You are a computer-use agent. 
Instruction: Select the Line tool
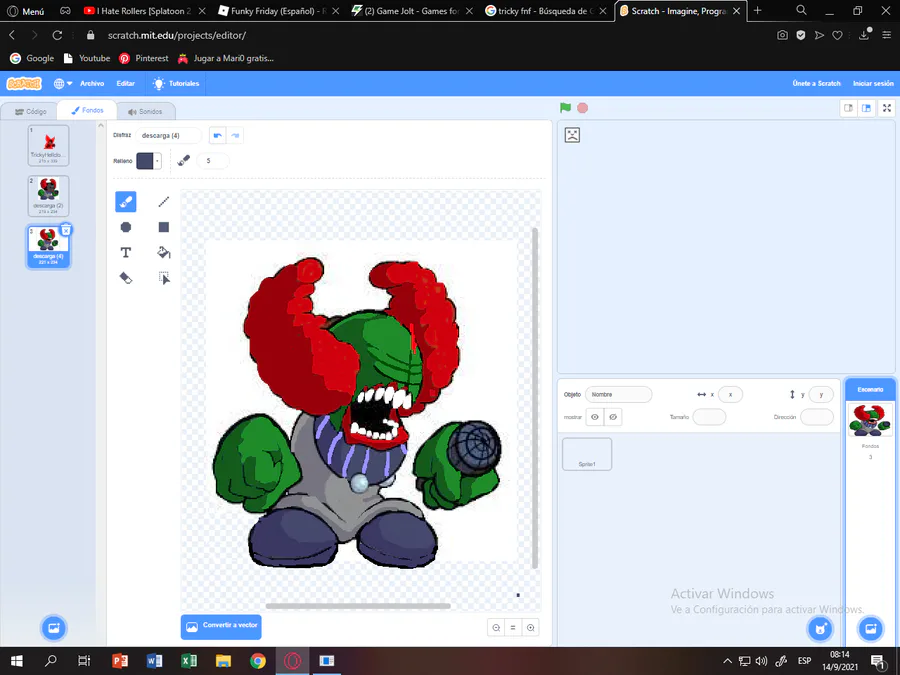[164, 201]
